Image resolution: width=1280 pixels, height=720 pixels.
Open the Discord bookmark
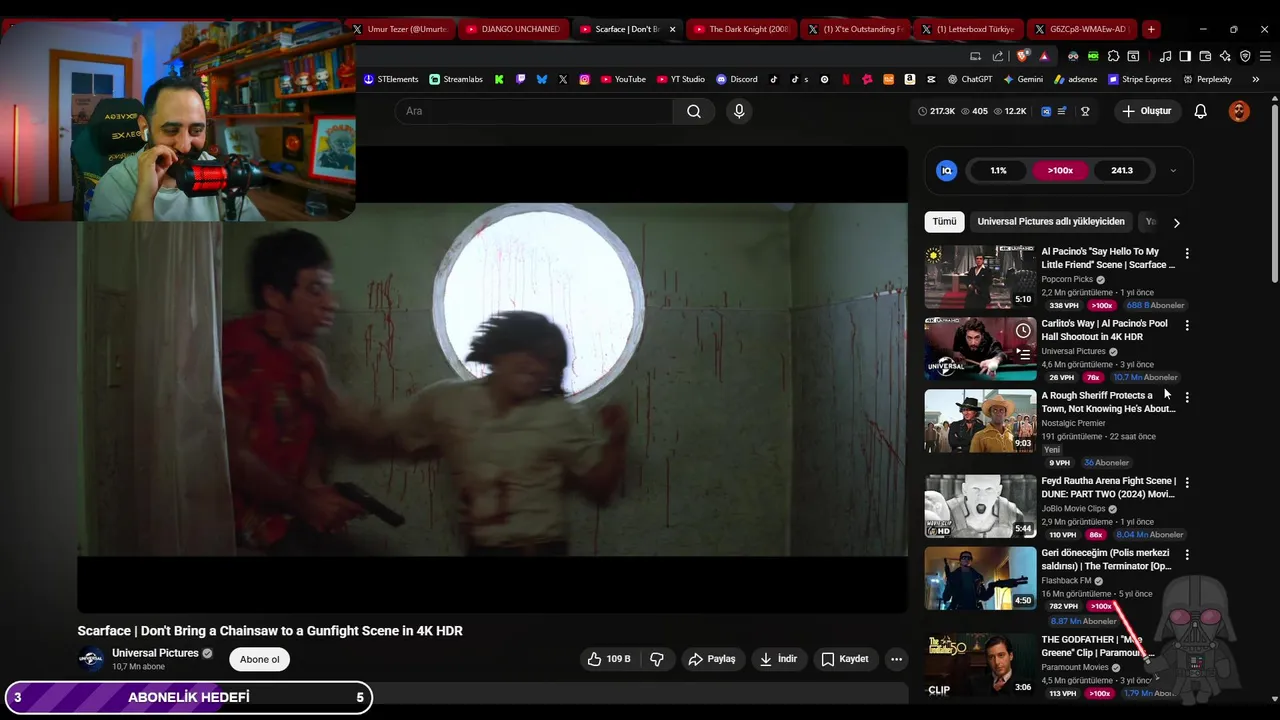736,79
